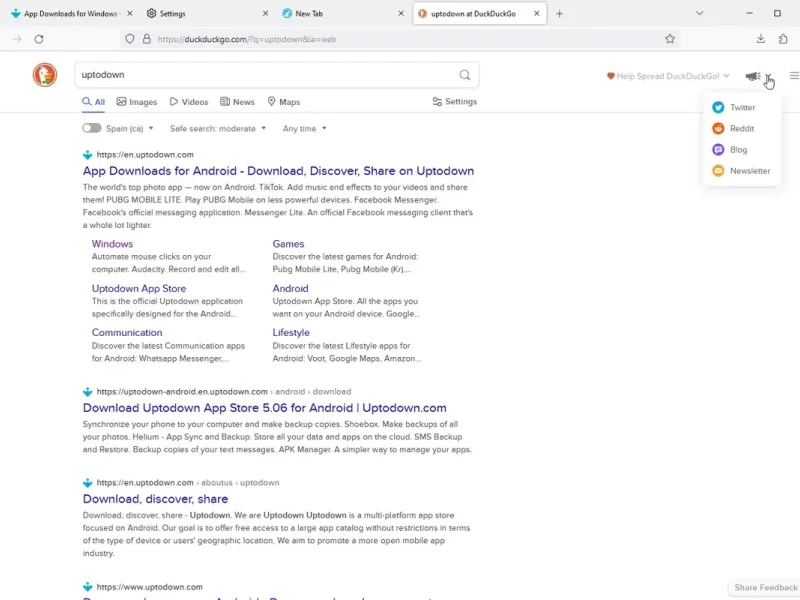Click the https://www.uptodown.com result URL
The image size is (800, 600).
click(149, 587)
